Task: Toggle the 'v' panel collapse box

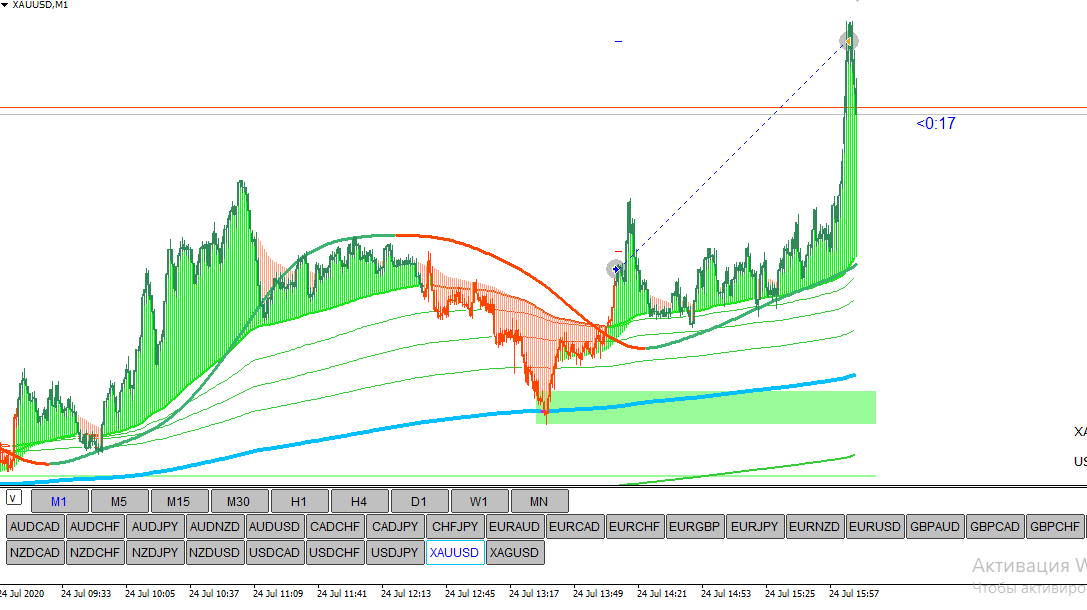Action: point(13,497)
